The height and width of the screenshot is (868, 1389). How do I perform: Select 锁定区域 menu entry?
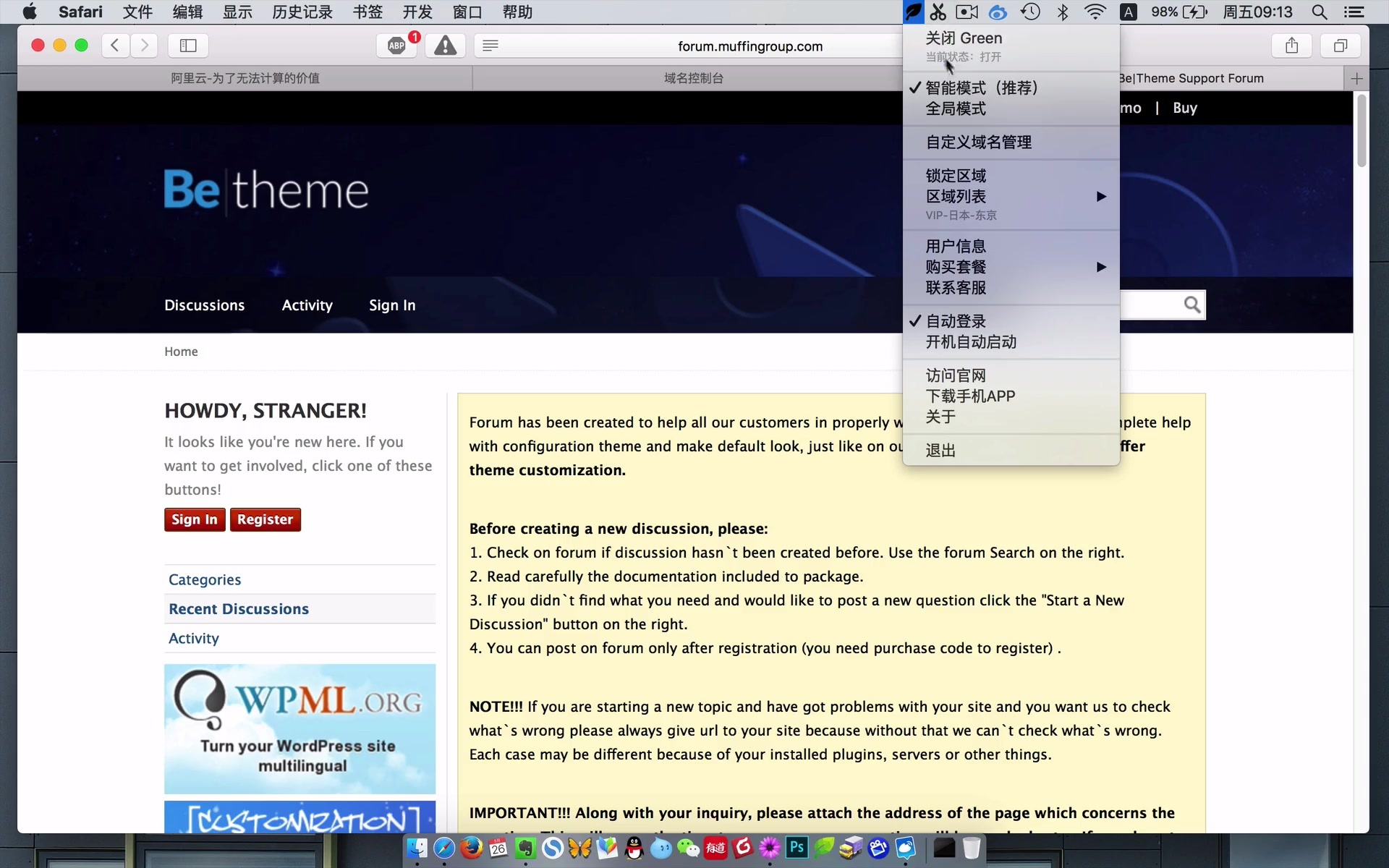coord(1011,176)
